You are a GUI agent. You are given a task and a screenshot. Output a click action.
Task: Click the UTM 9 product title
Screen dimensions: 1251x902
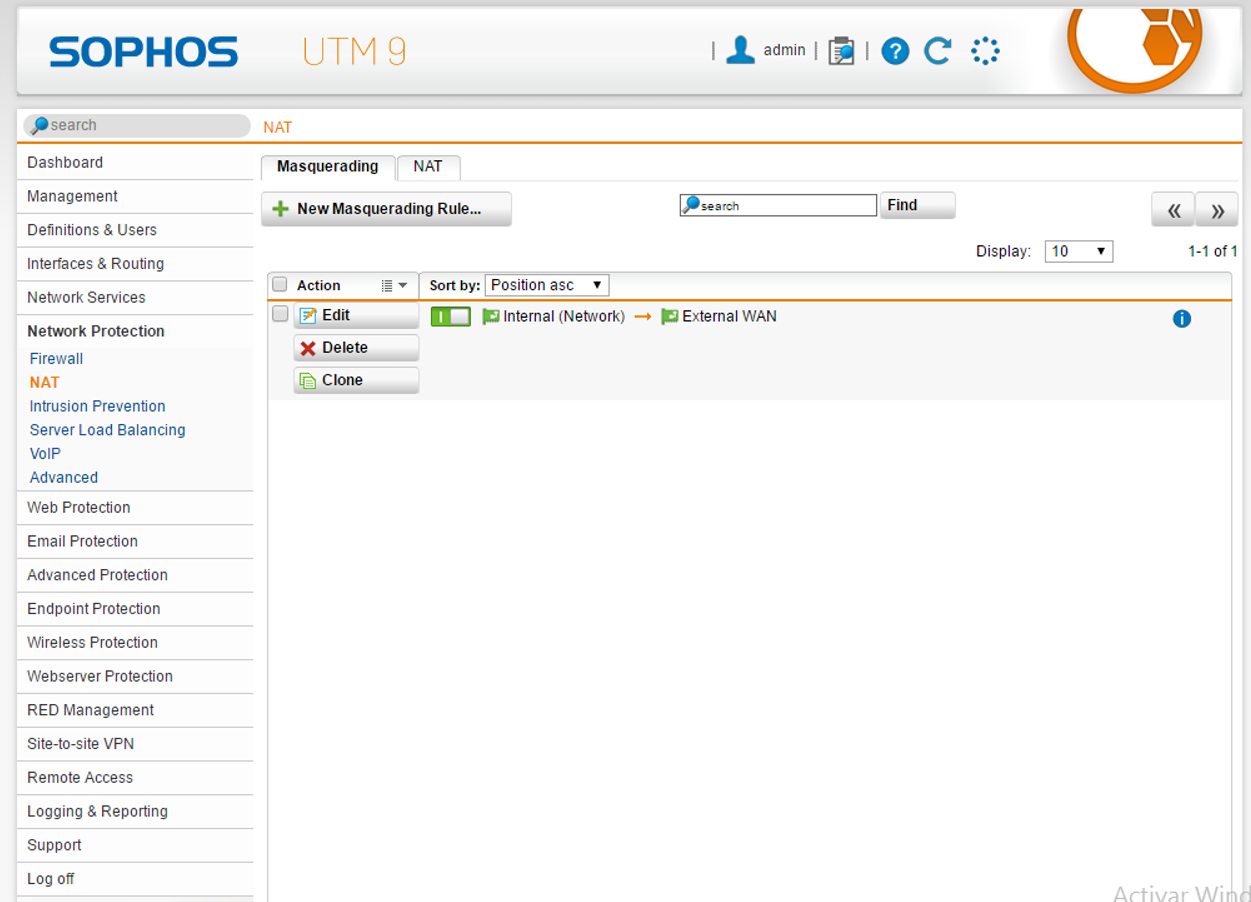(355, 52)
